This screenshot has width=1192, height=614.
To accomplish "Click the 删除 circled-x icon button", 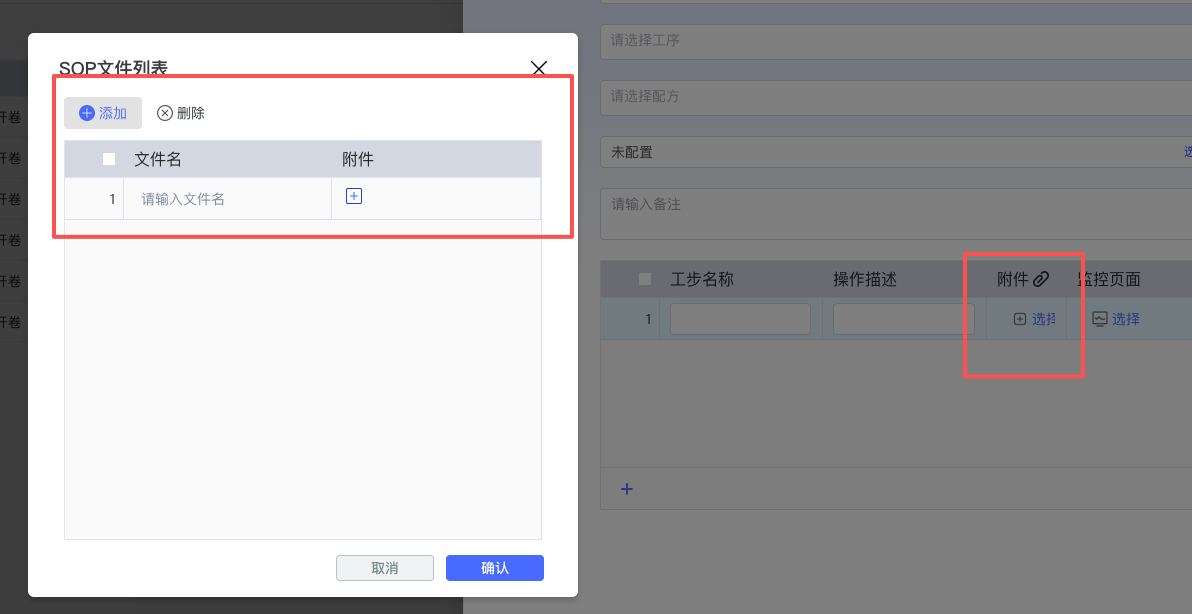I will pos(181,113).
